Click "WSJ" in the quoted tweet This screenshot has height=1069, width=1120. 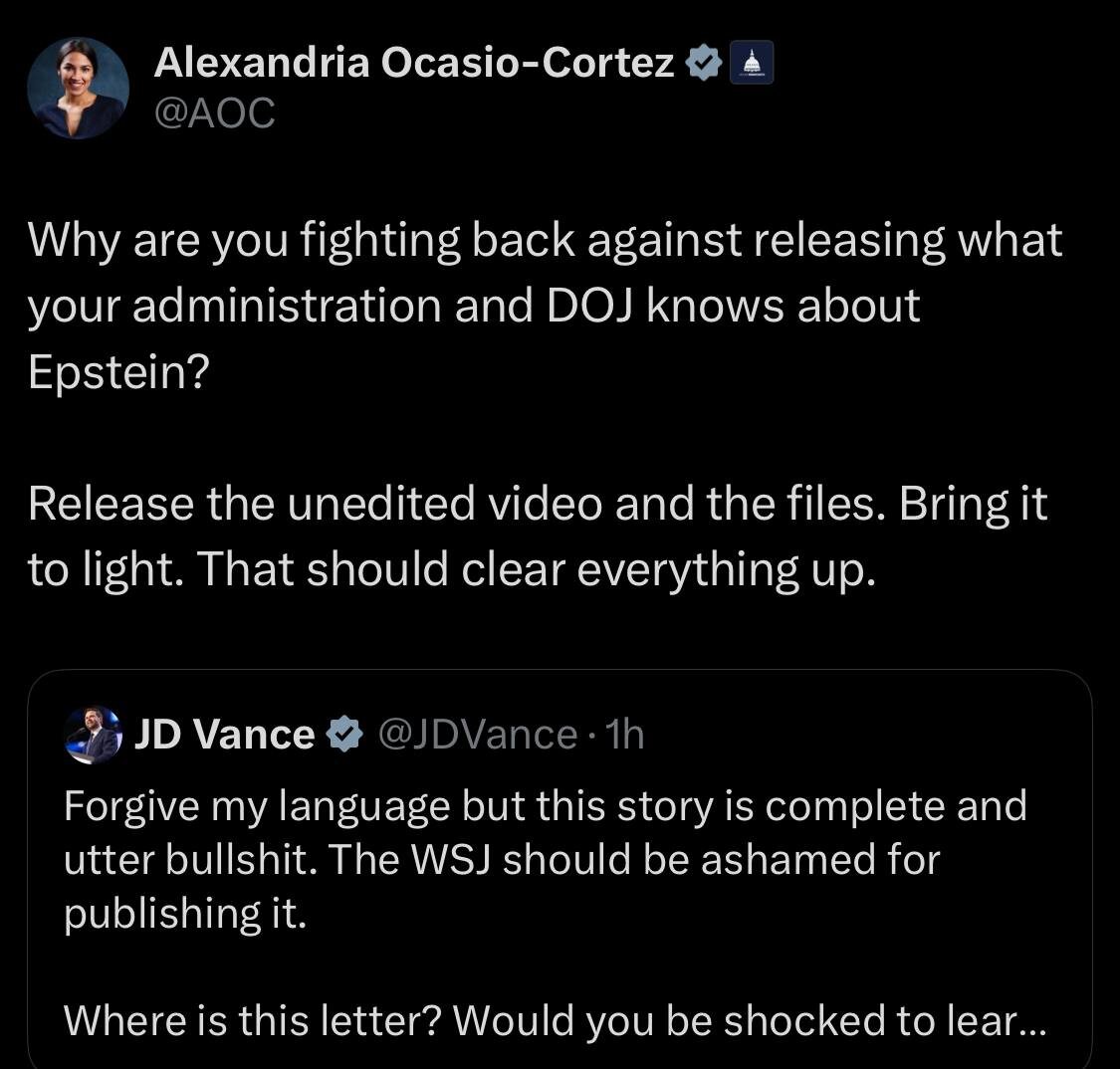tap(453, 859)
